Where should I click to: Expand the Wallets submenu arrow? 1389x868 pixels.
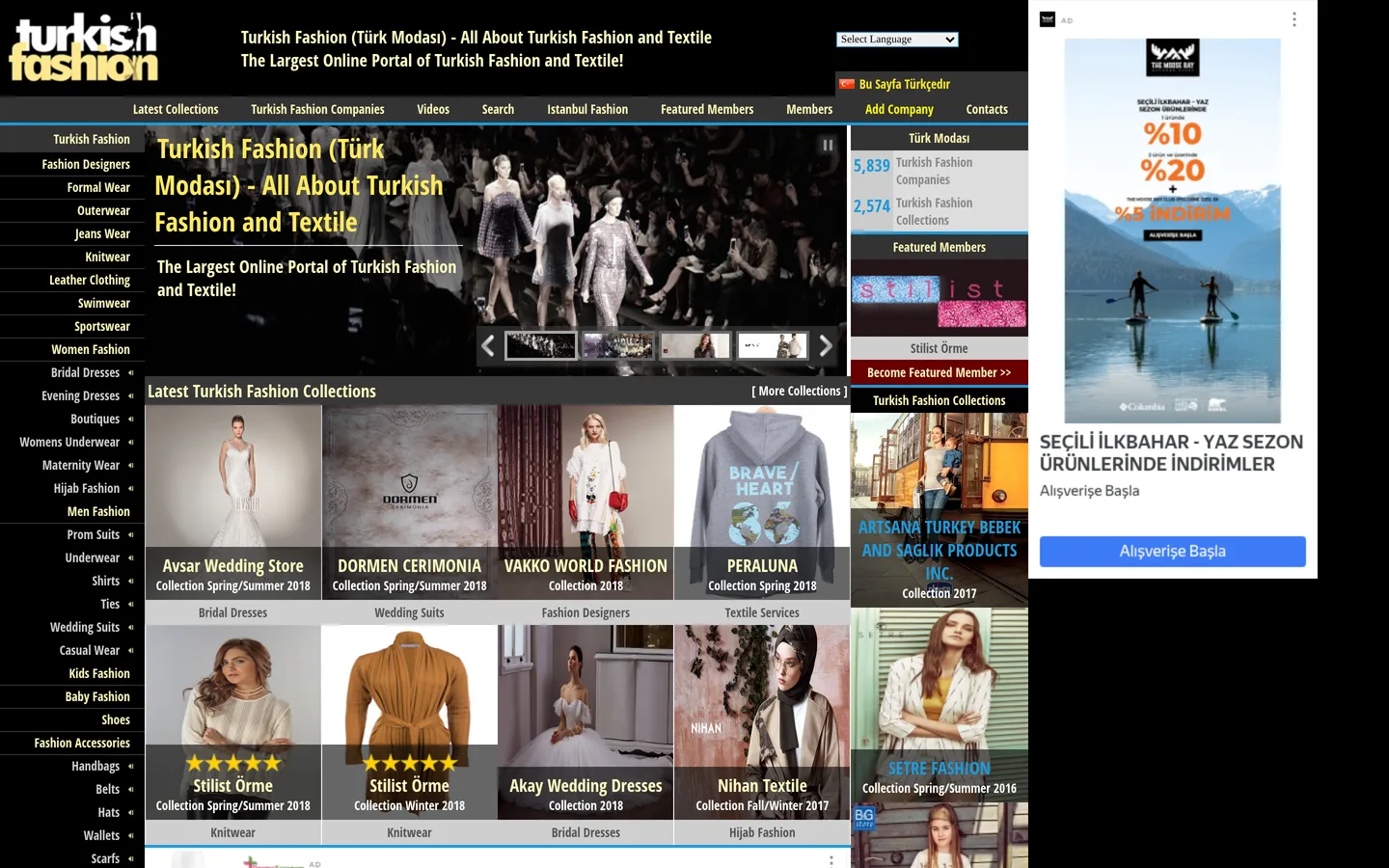[131, 835]
